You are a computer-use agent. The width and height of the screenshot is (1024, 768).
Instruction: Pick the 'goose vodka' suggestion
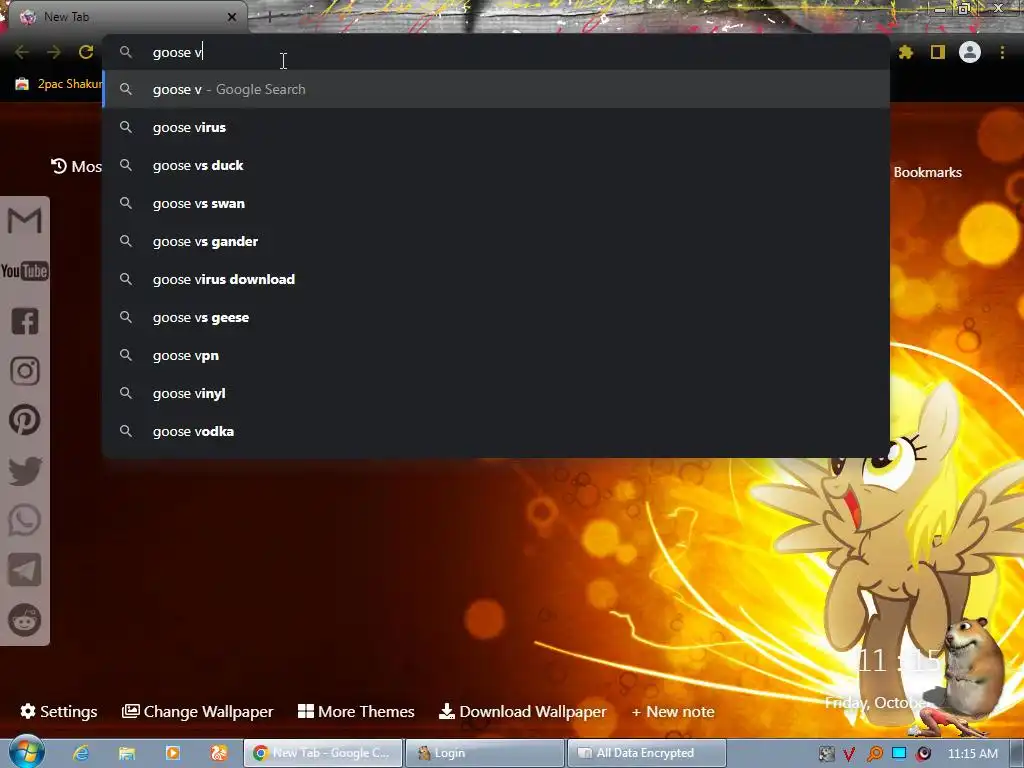(496, 431)
